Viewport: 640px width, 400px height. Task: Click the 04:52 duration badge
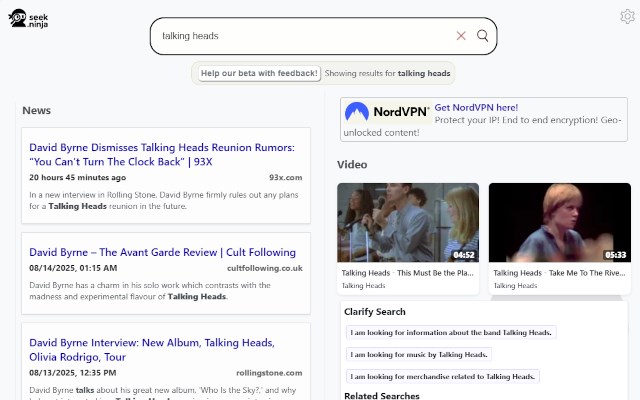click(x=464, y=255)
